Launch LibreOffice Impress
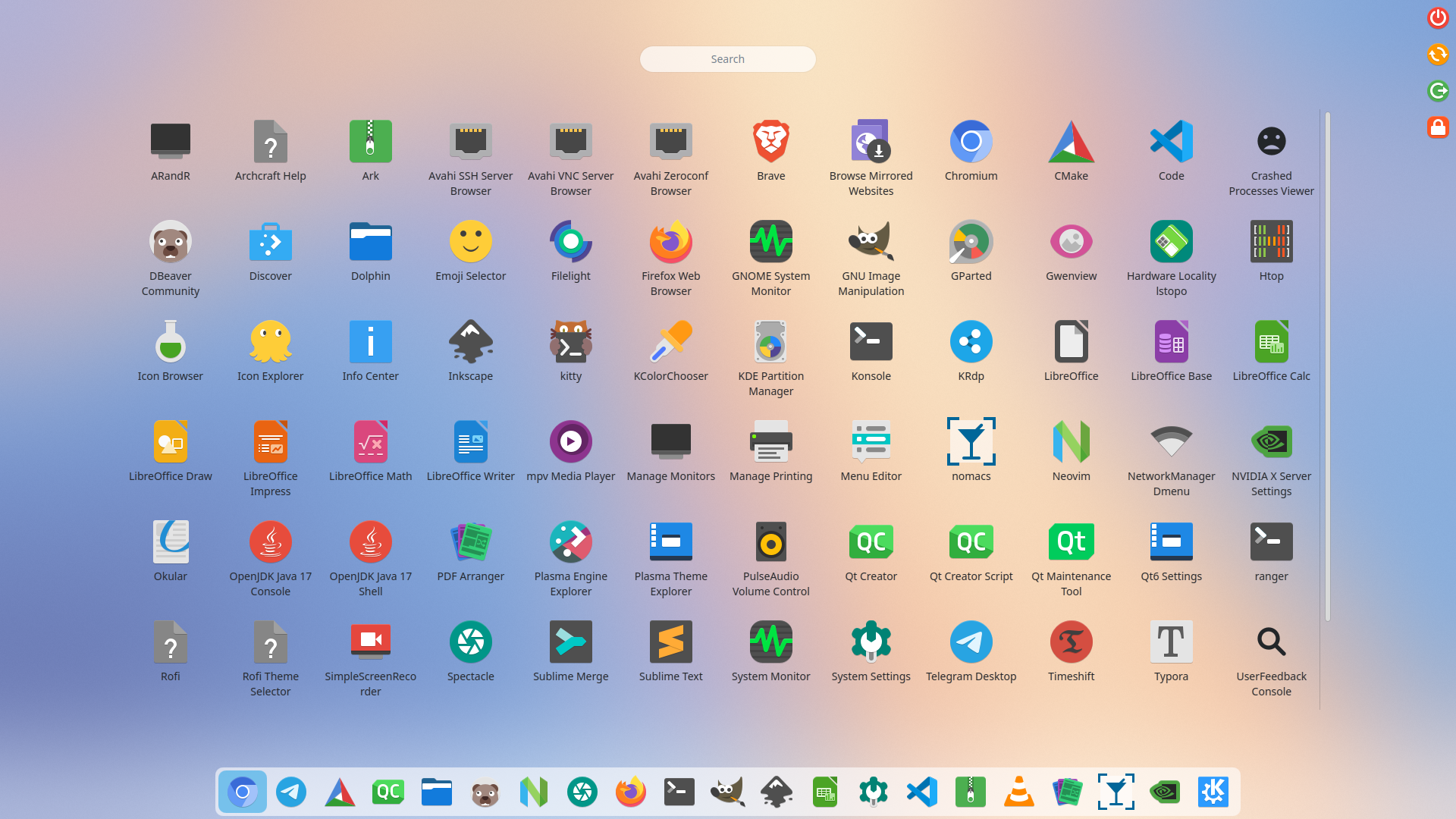 tap(271, 458)
